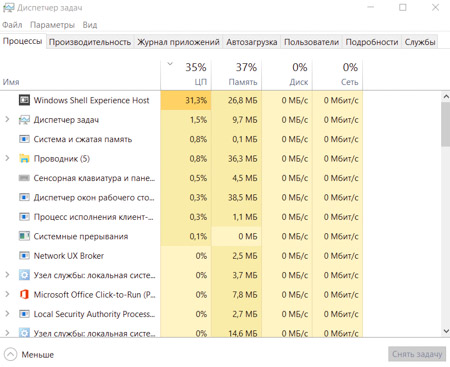Click the 0,1% CPU value cell
This screenshot has width=450, height=367.
click(186, 236)
